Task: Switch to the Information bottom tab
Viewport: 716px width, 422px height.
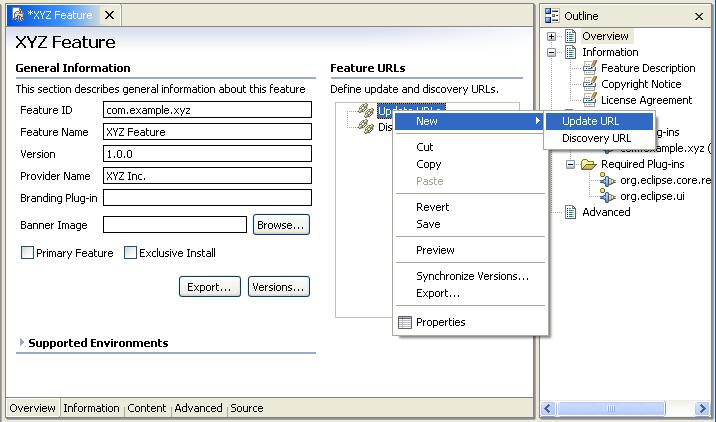Action: pos(91,408)
